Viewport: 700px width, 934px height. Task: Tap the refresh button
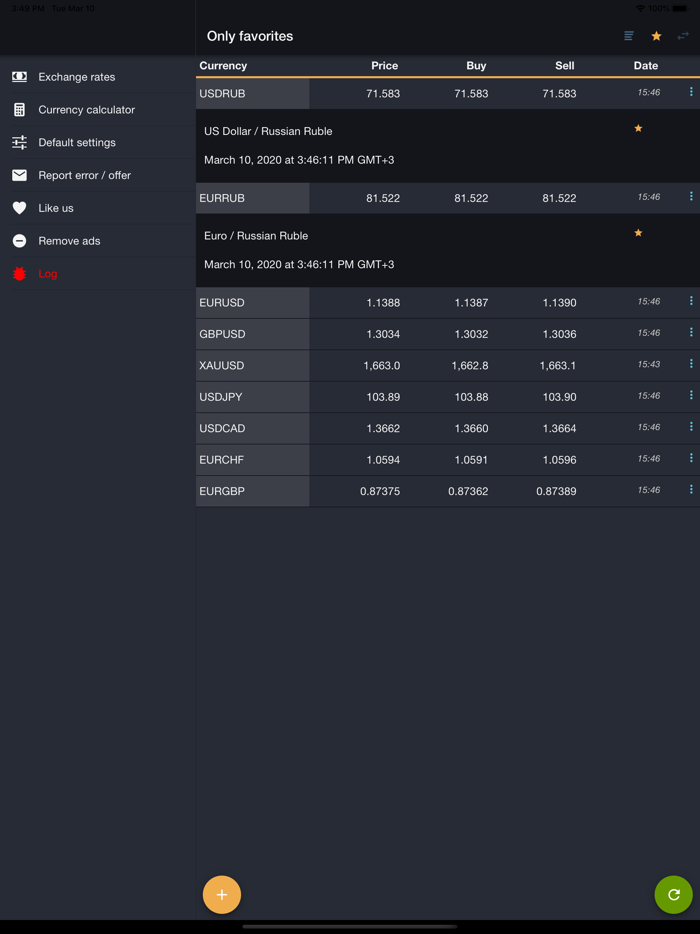click(674, 895)
